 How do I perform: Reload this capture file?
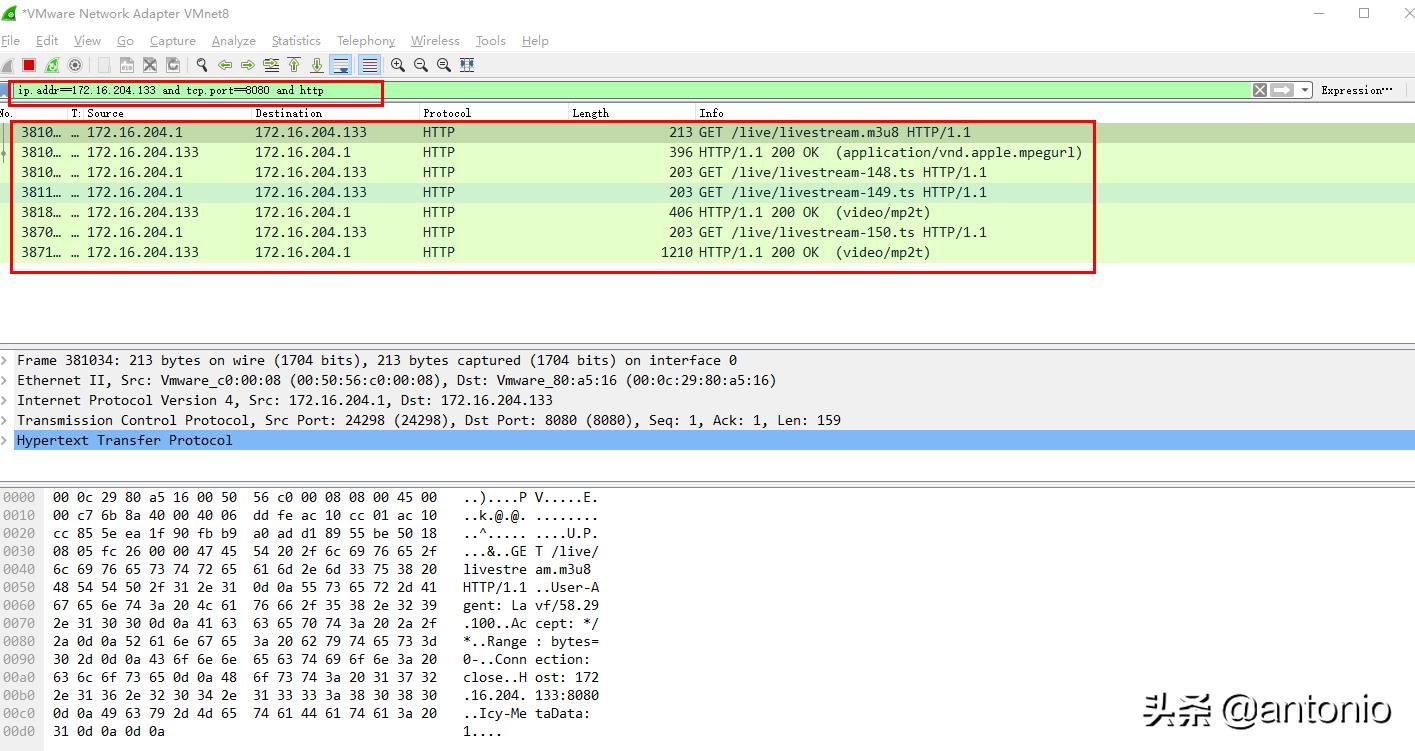point(173,65)
